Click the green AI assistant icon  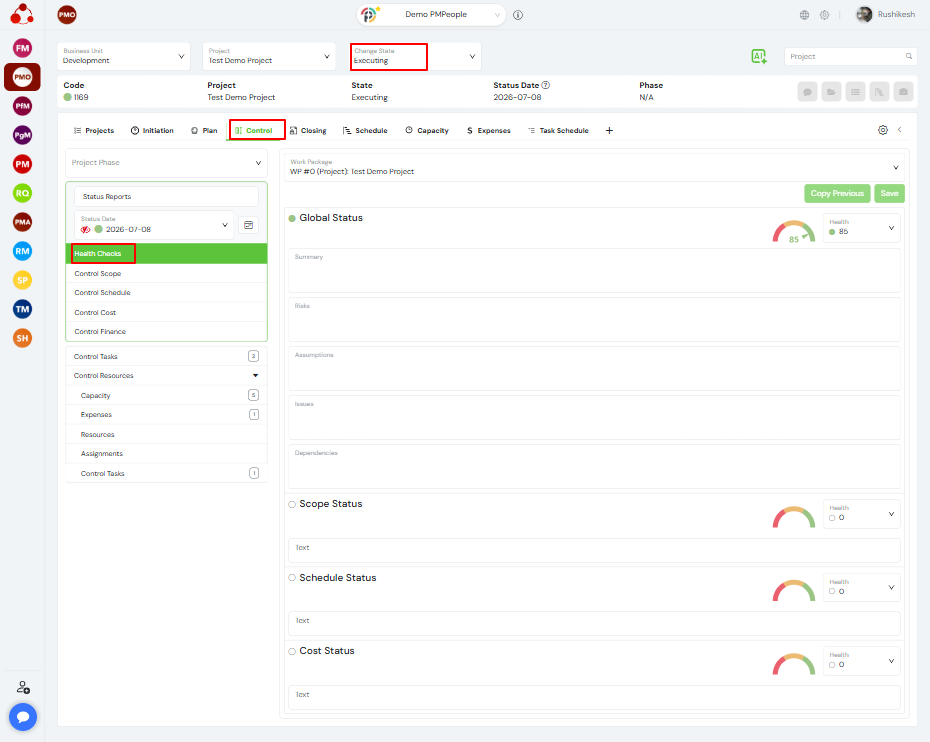coord(759,56)
